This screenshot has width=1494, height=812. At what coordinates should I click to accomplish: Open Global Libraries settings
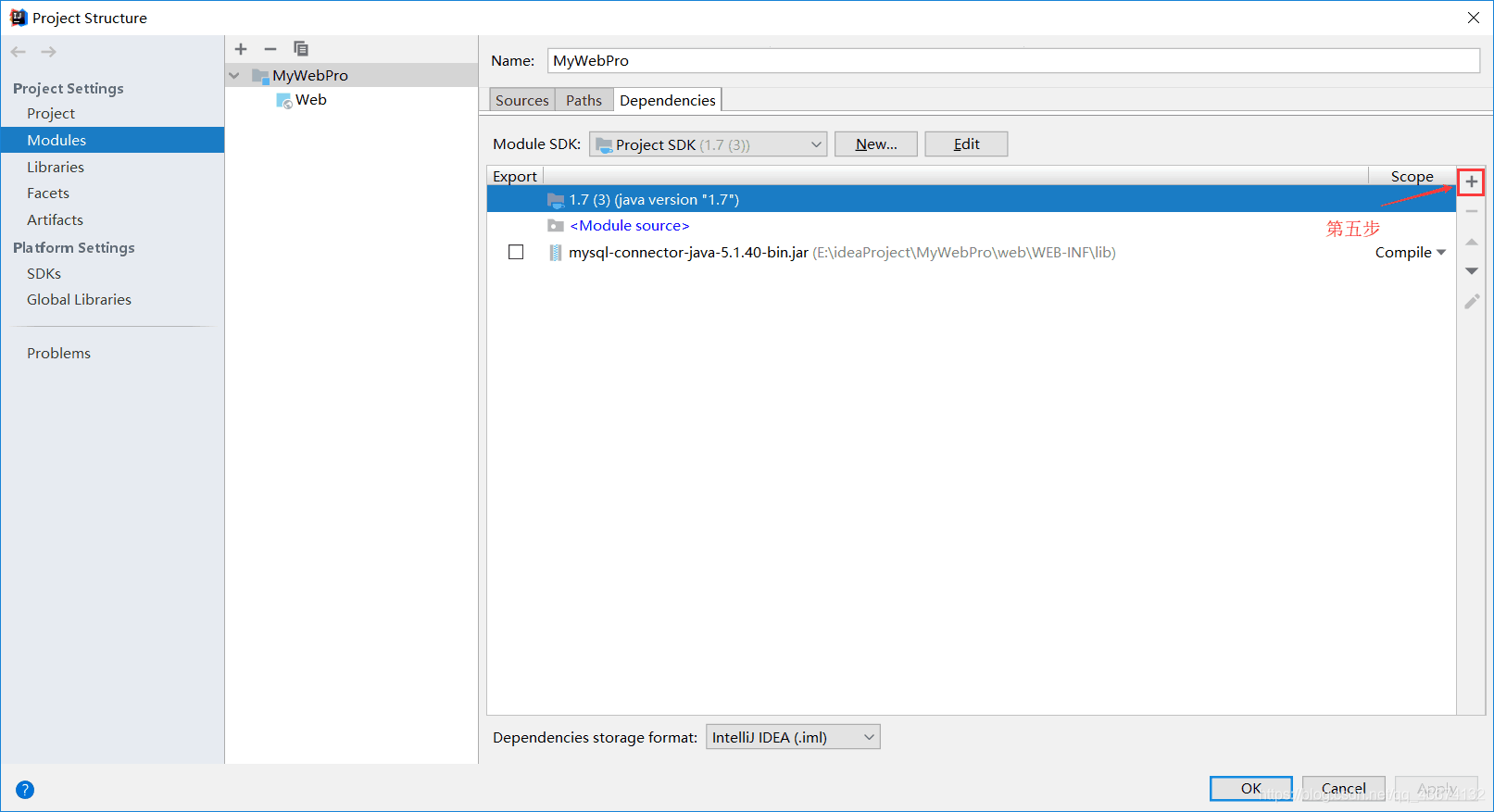(79, 300)
